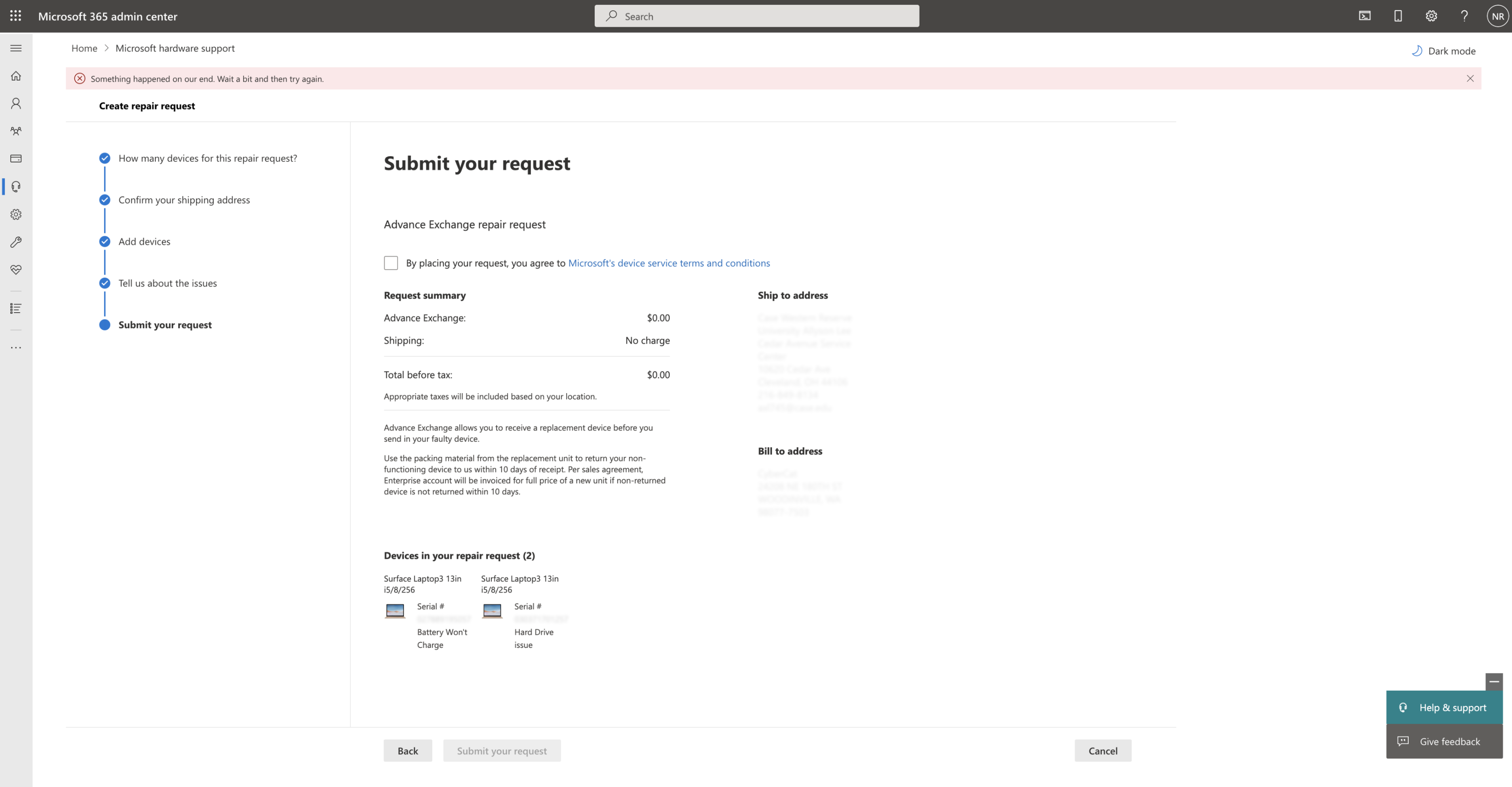Check the terms and conditions agreement box
This screenshot has height=787, width=1512.
pos(391,263)
